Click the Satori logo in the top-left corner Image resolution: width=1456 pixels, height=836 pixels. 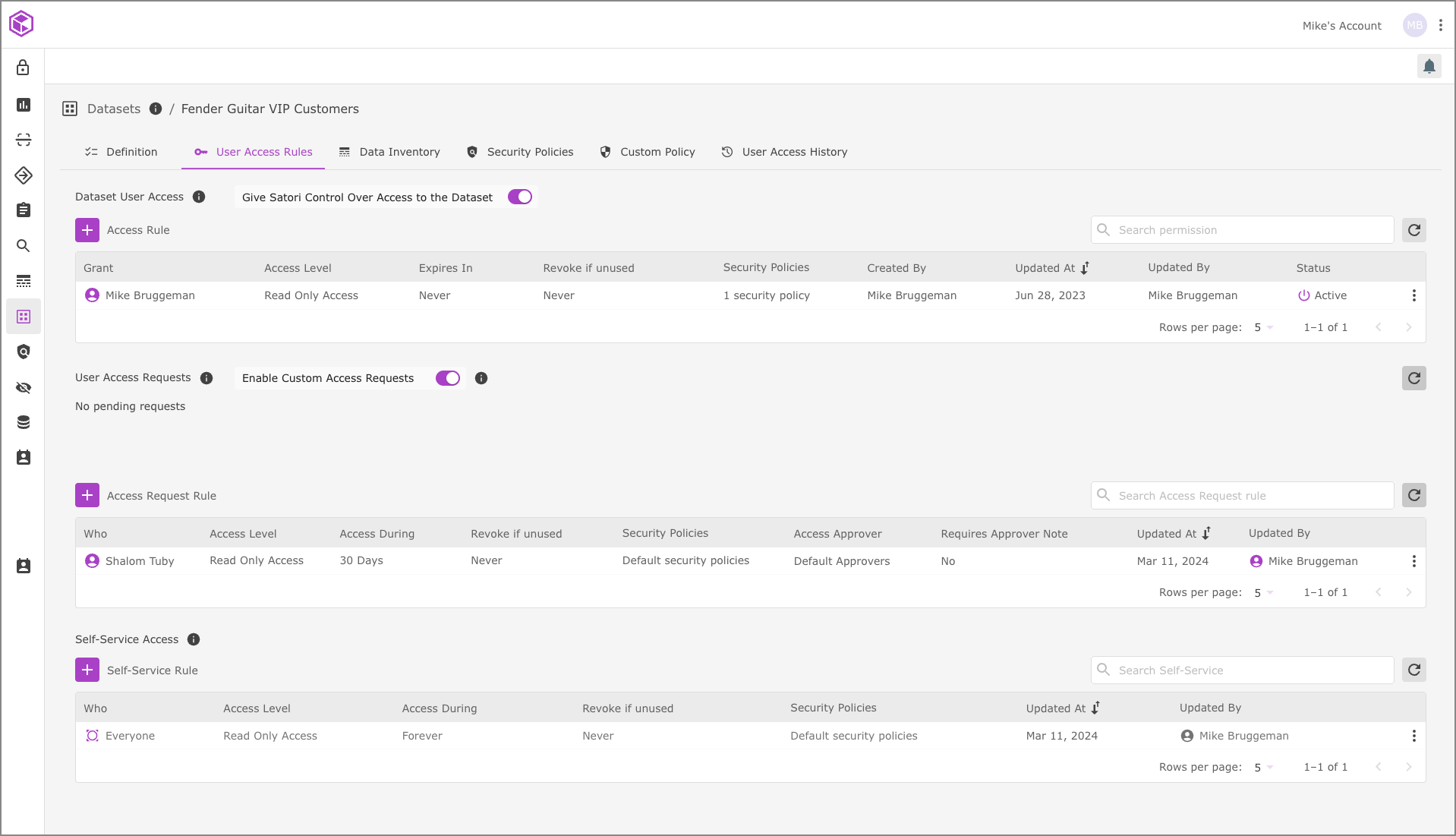(x=21, y=24)
